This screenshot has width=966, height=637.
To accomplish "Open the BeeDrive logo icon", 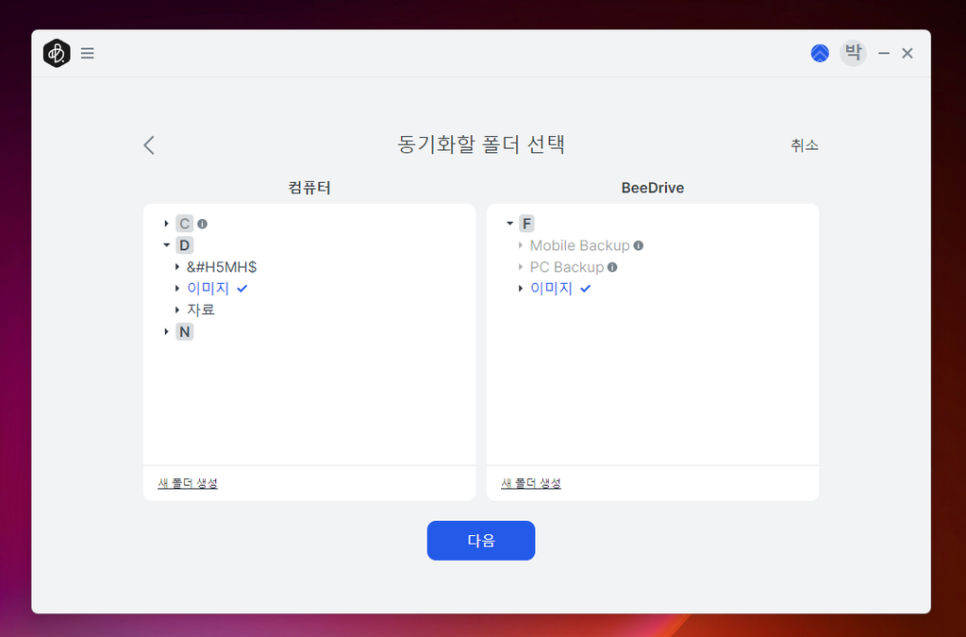I will pos(57,53).
